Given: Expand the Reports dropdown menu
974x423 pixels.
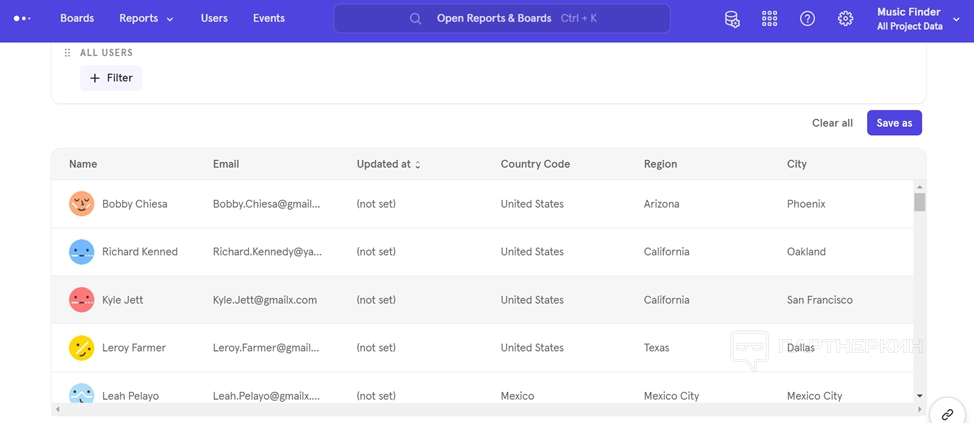Looking at the screenshot, I should click(x=146, y=19).
